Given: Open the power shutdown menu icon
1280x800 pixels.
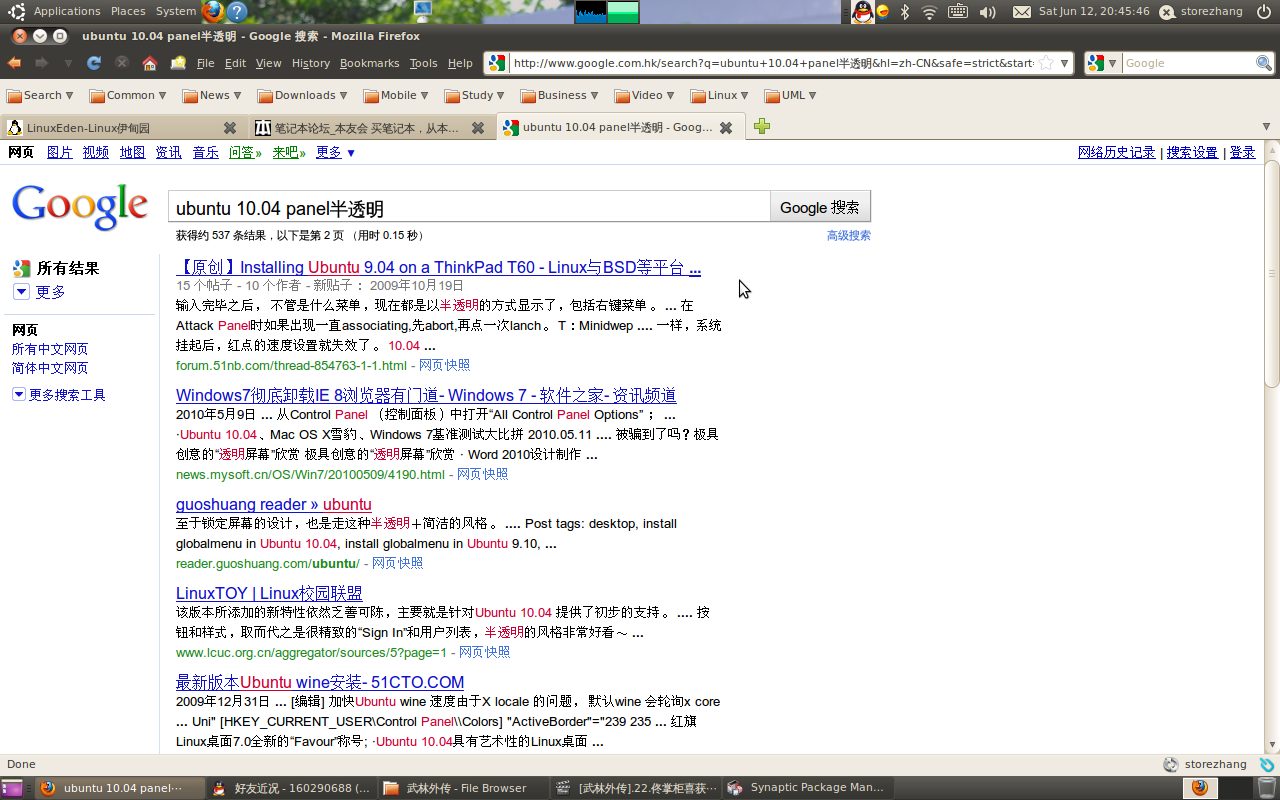Looking at the screenshot, I should [x=1264, y=12].
